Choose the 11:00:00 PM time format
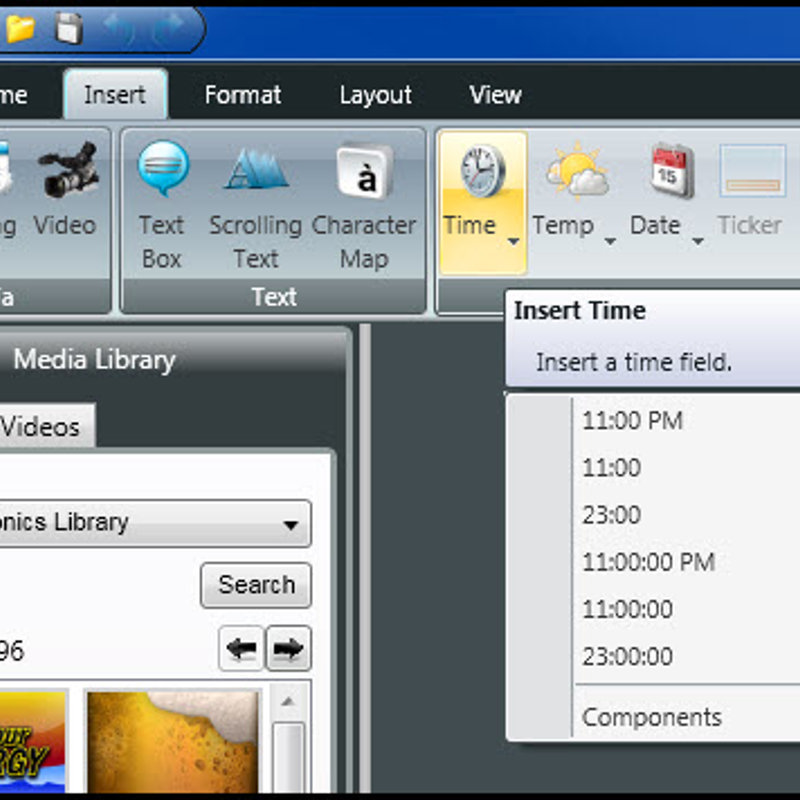The height and width of the screenshot is (800, 800). point(648,562)
